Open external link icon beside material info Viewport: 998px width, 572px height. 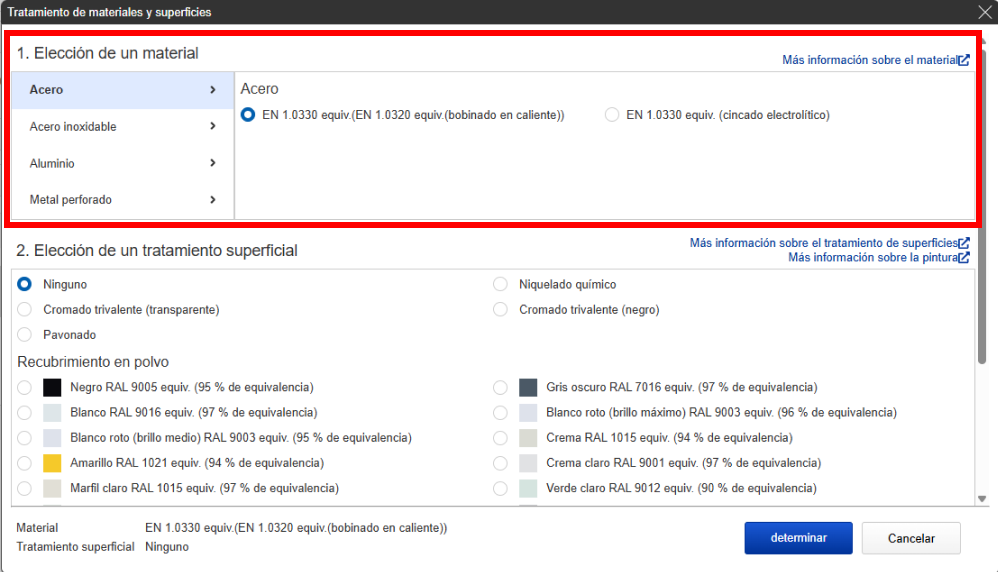(964, 60)
